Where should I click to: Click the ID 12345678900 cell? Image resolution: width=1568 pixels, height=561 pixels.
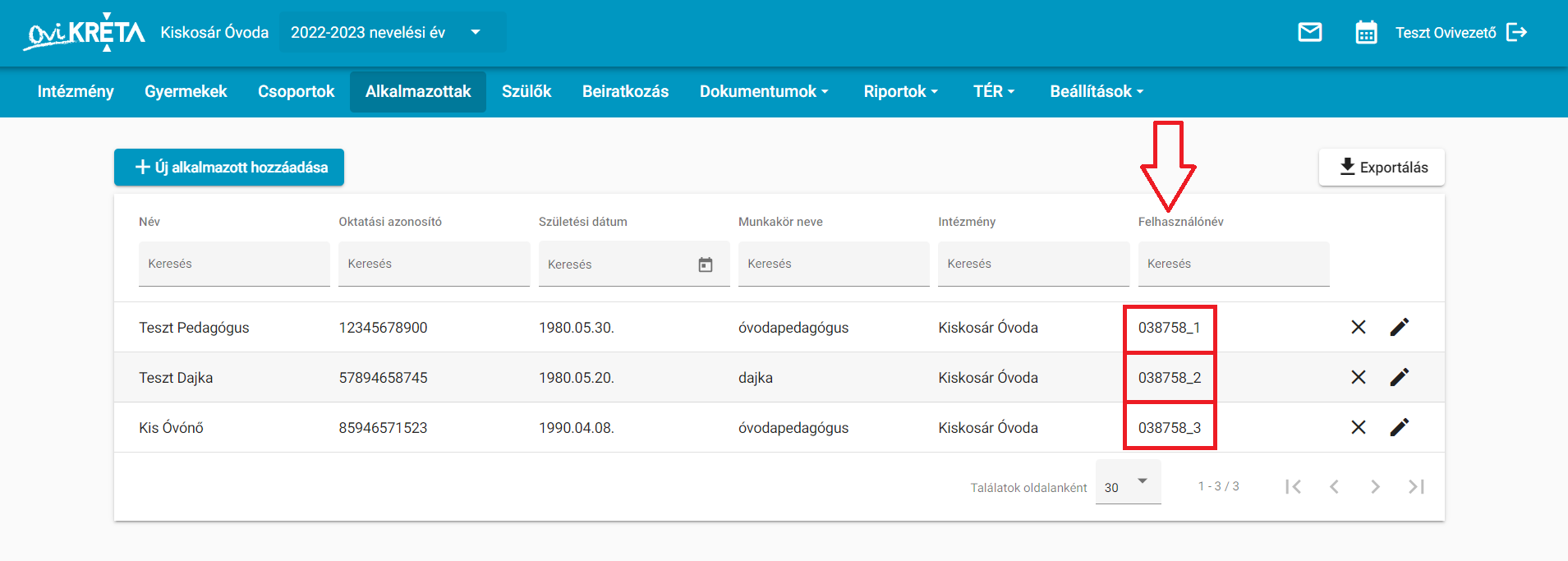tap(383, 328)
